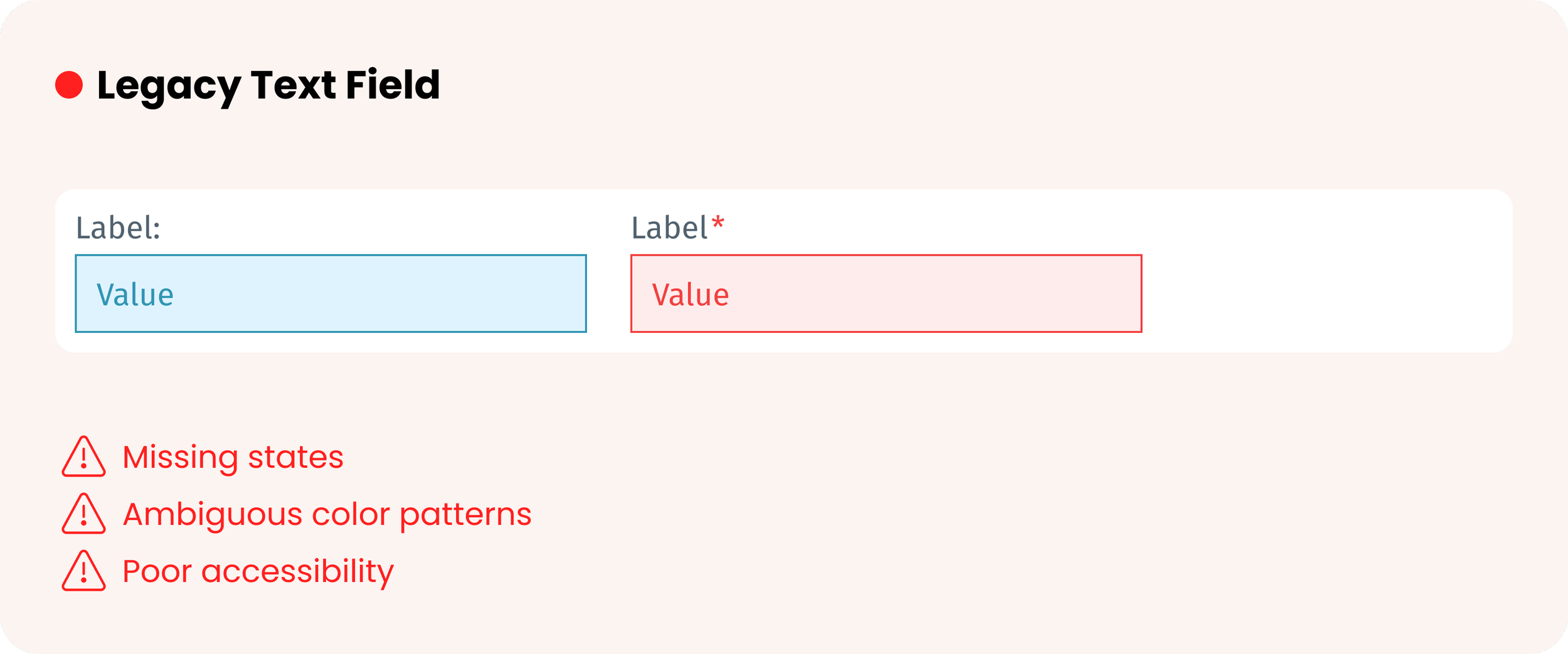Screen dimensions: 1568x654
Task: Click the blue Value text inside the first field
Action: (x=135, y=295)
